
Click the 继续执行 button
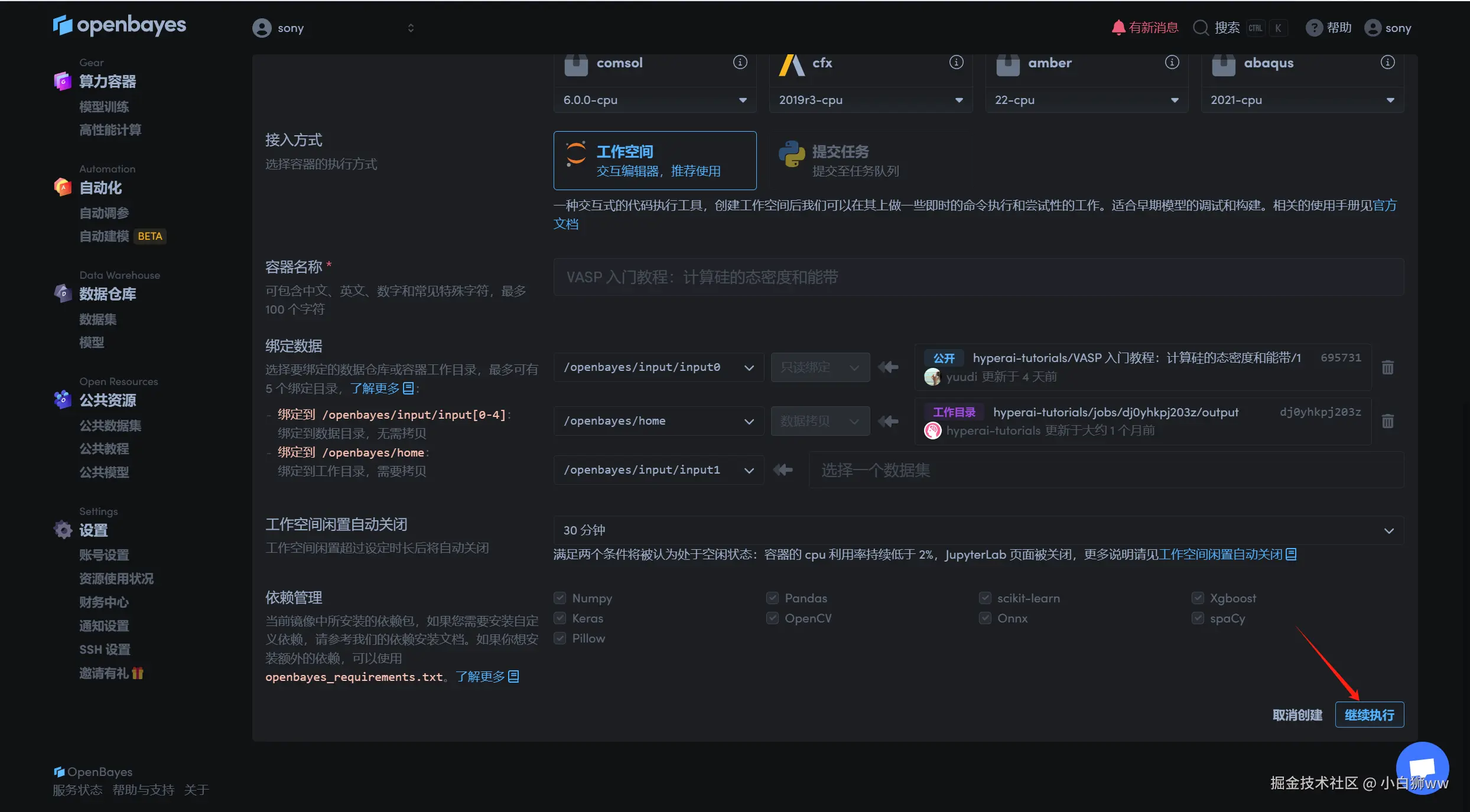point(1369,715)
